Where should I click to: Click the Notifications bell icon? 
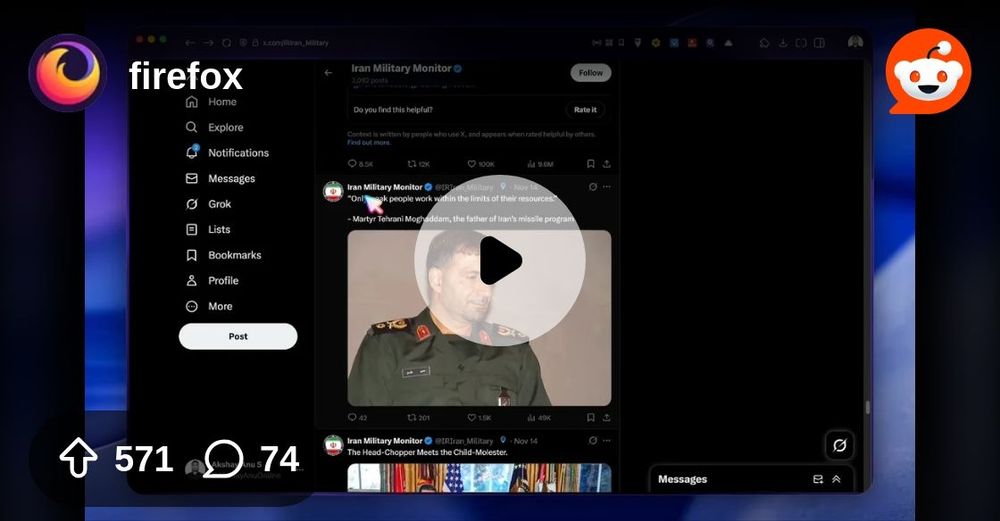192,152
